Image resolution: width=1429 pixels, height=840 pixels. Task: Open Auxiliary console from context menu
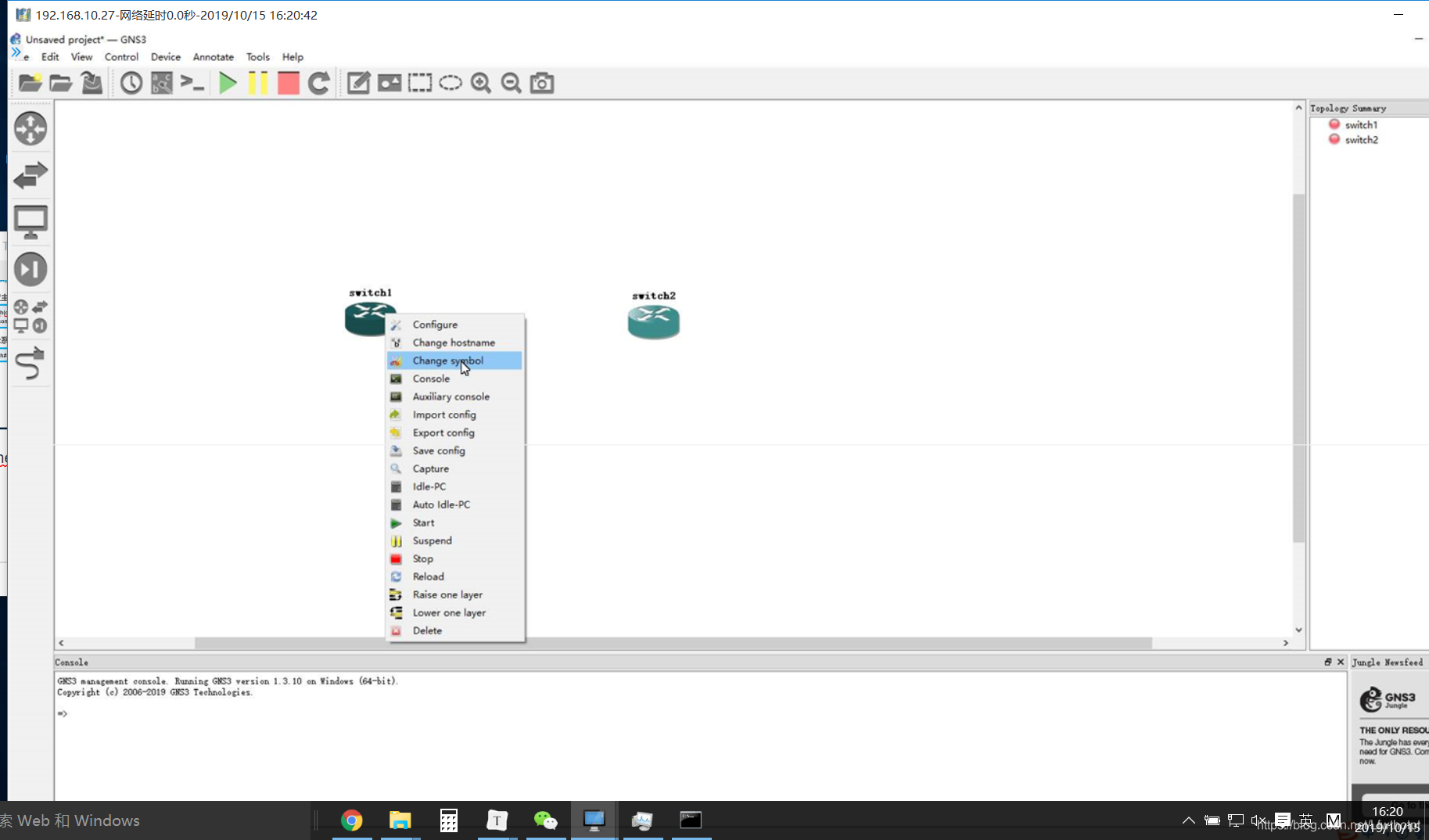pos(454,397)
